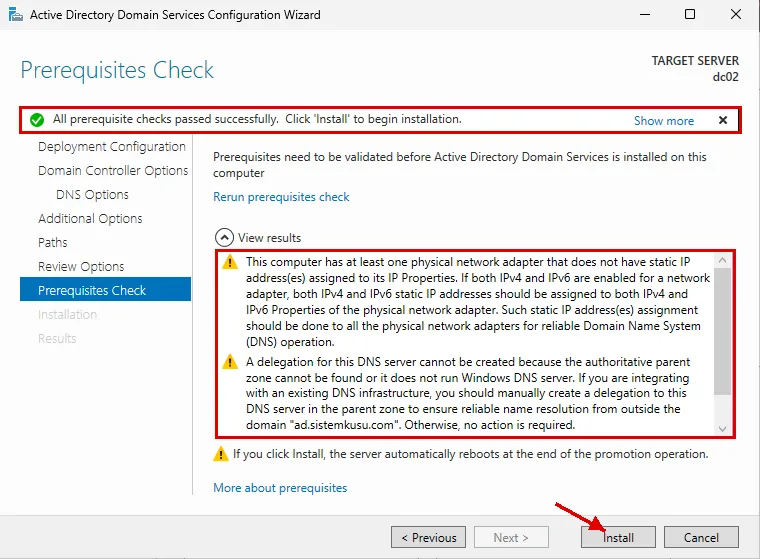Go back with the Previous button

428,537
